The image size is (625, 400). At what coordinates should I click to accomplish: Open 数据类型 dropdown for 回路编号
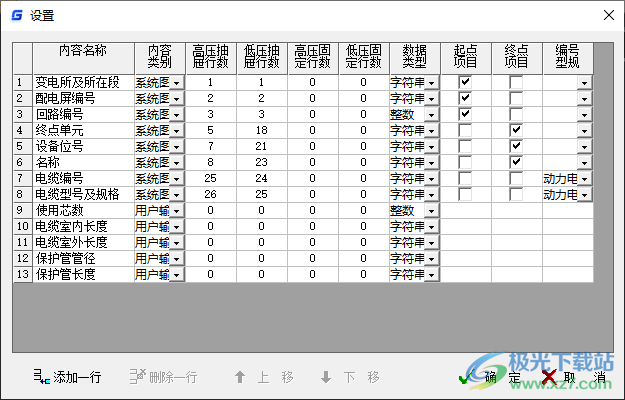(432, 115)
